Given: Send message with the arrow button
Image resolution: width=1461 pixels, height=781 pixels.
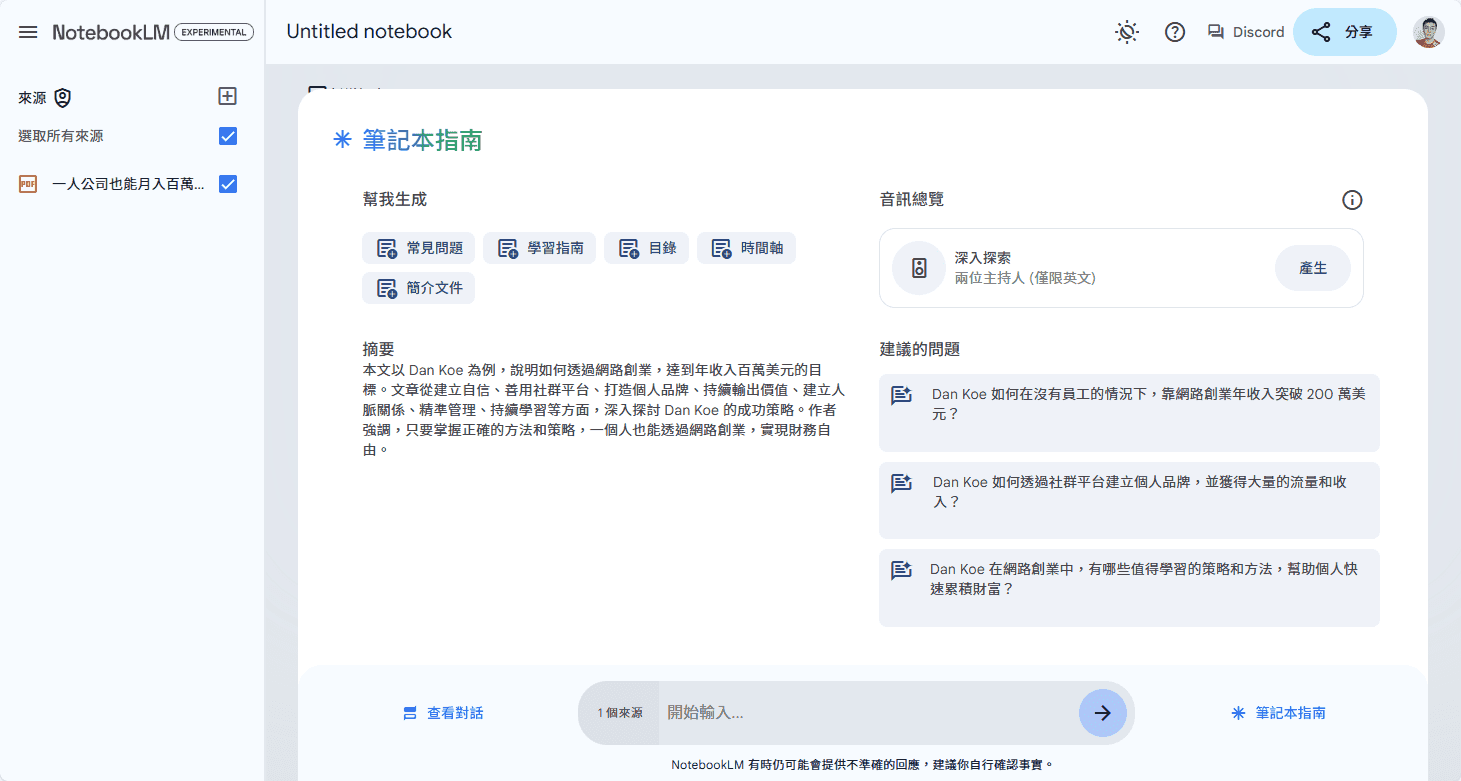Looking at the screenshot, I should [1103, 713].
